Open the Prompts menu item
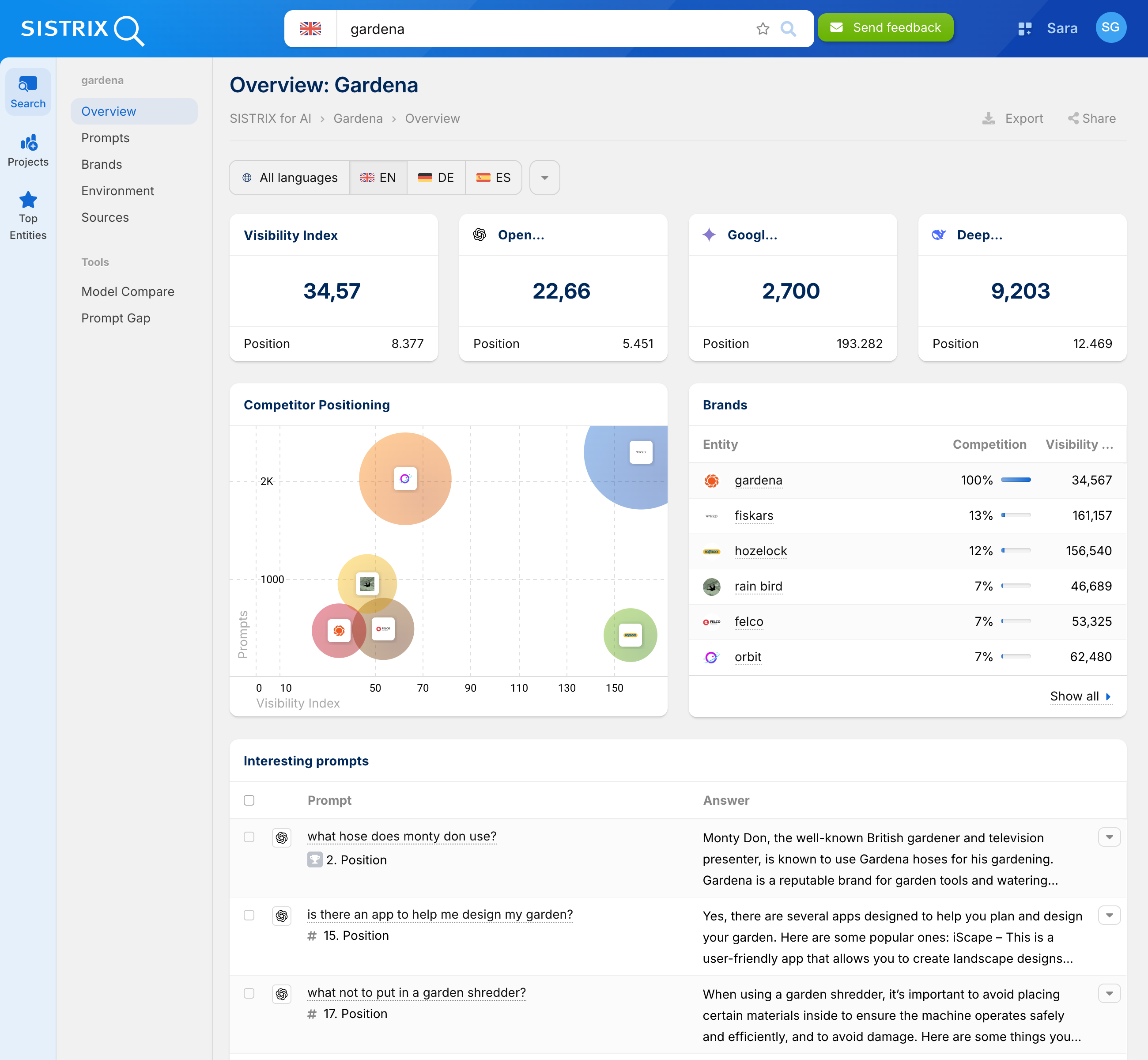 click(106, 138)
